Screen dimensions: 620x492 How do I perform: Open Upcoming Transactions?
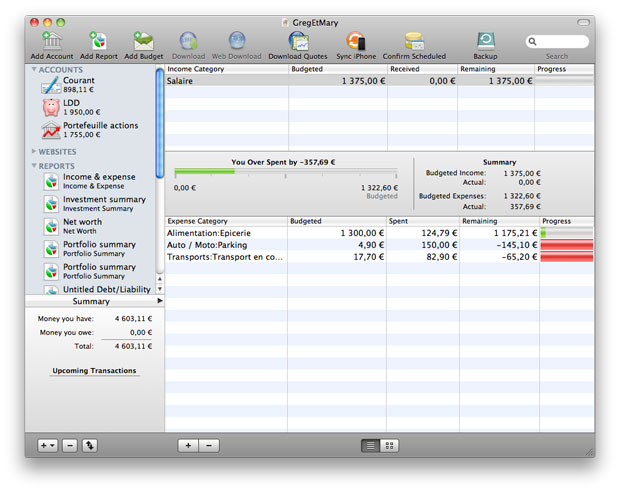coord(95,371)
